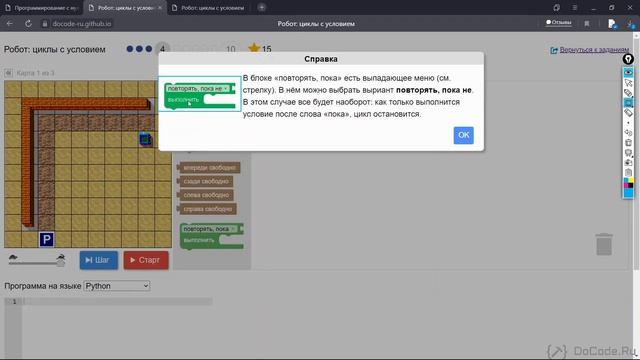Click the lightbulb hint icon
This screenshot has height=360, width=640.
(x=628, y=60)
